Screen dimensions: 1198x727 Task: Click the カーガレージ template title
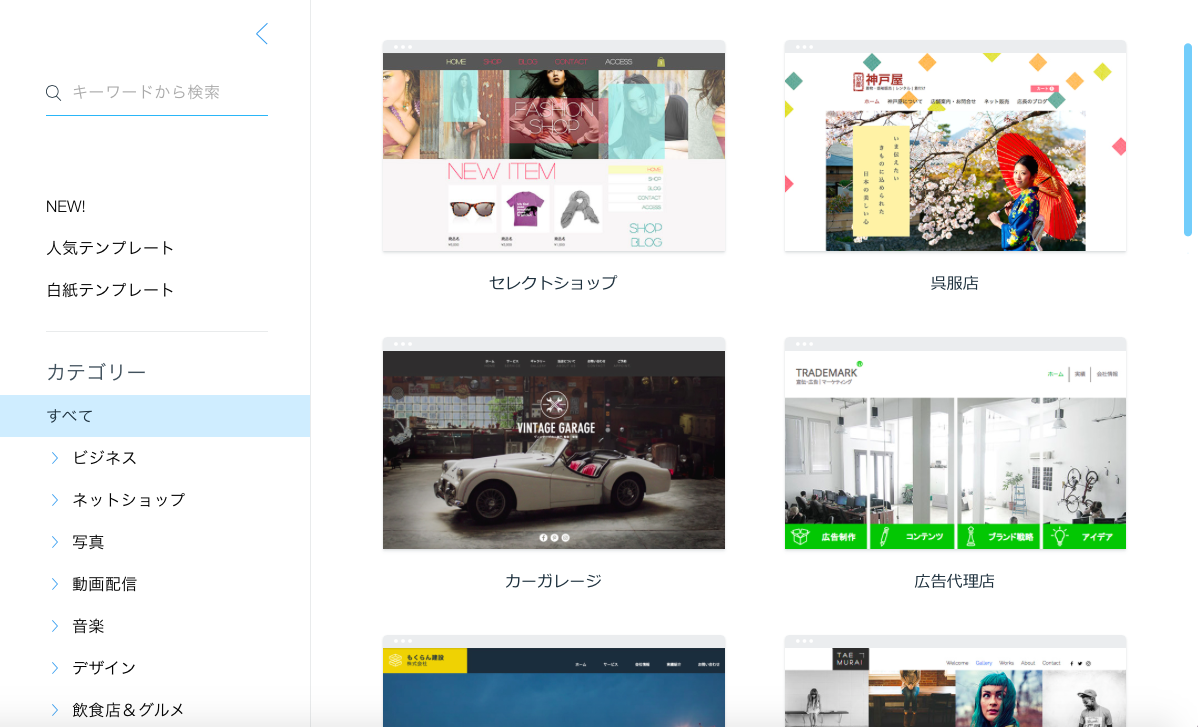point(553,581)
